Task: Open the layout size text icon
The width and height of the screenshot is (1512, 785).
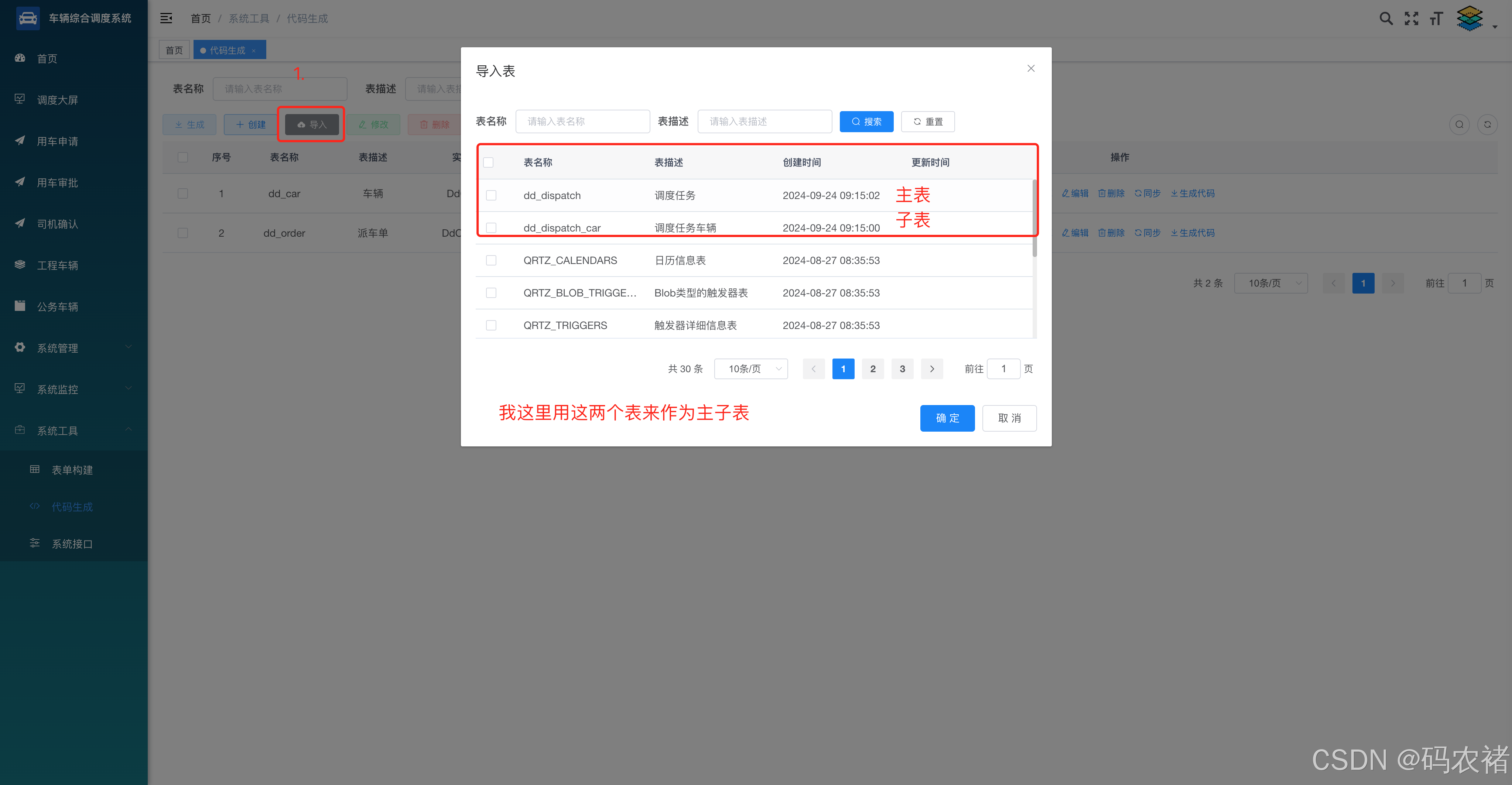Action: click(1436, 18)
